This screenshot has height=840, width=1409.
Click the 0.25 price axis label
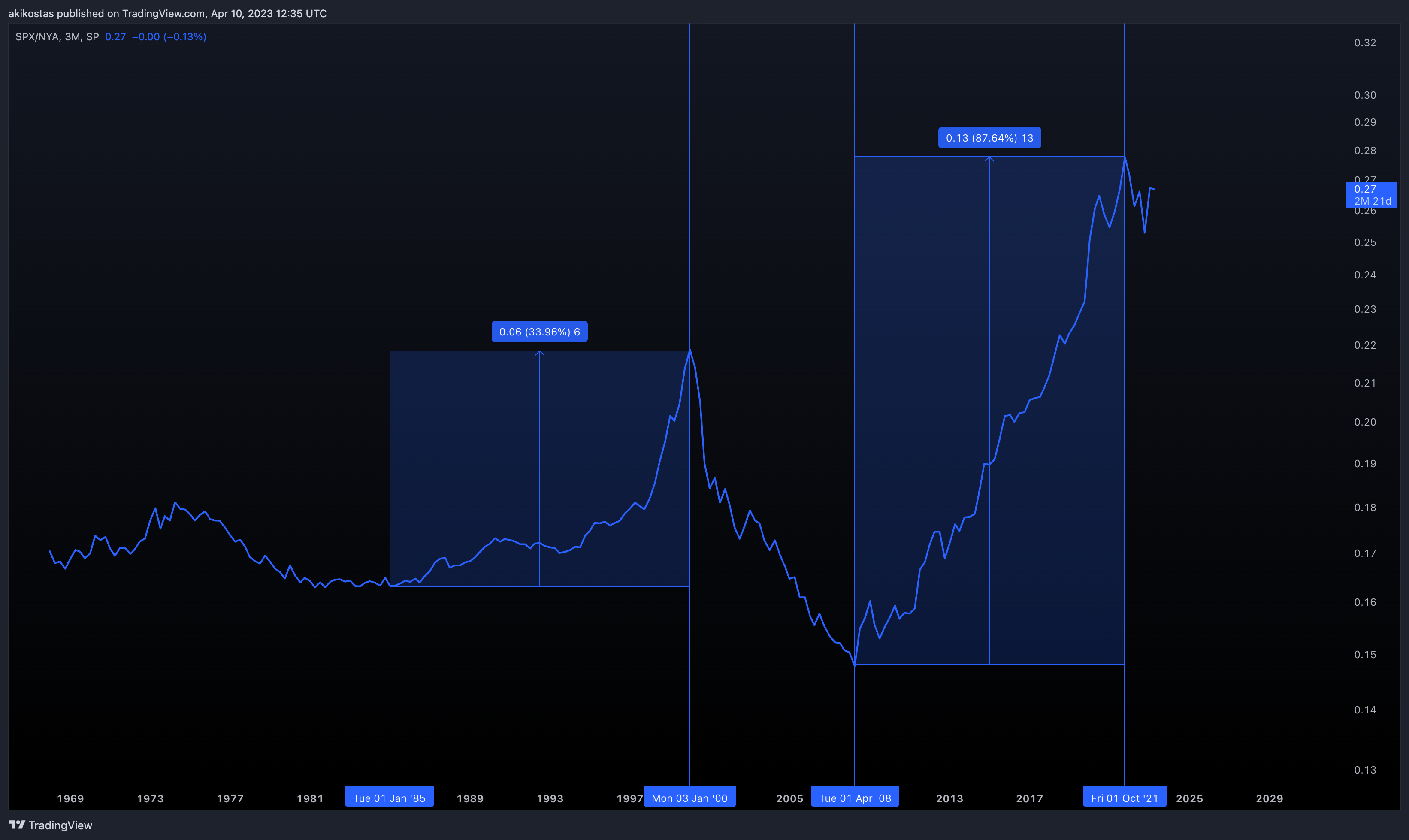tap(1365, 242)
